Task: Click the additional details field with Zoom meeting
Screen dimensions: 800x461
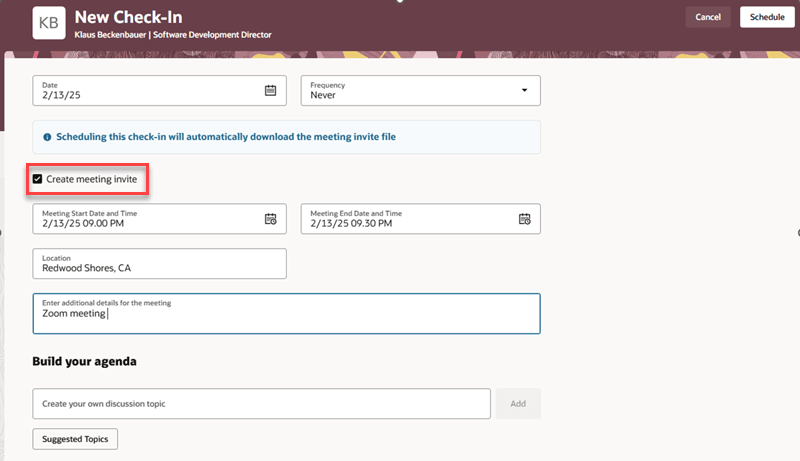Action: pyautogui.click(x=286, y=314)
